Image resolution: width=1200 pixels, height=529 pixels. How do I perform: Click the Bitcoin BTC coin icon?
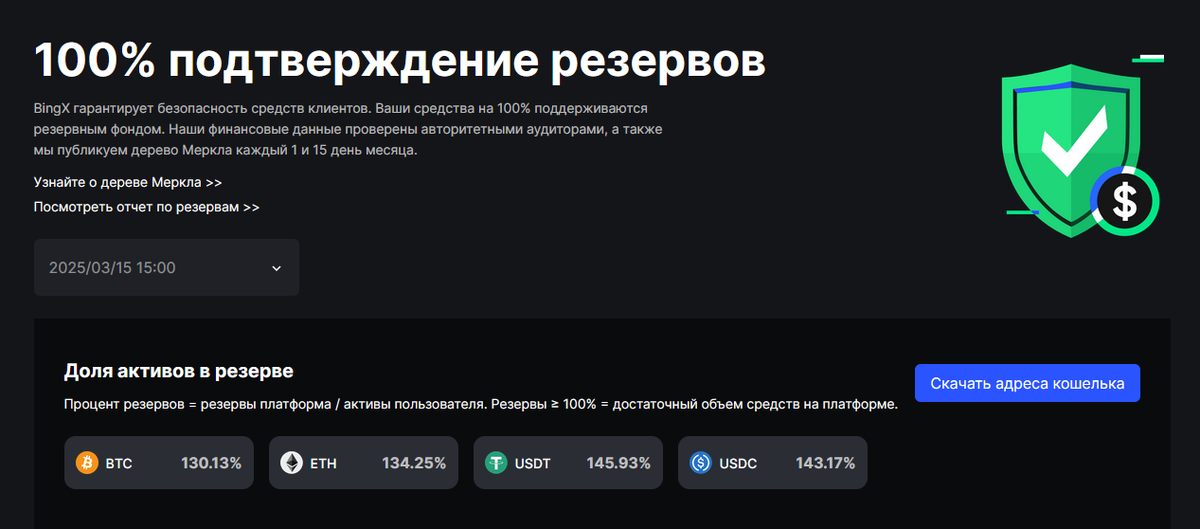[88, 463]
